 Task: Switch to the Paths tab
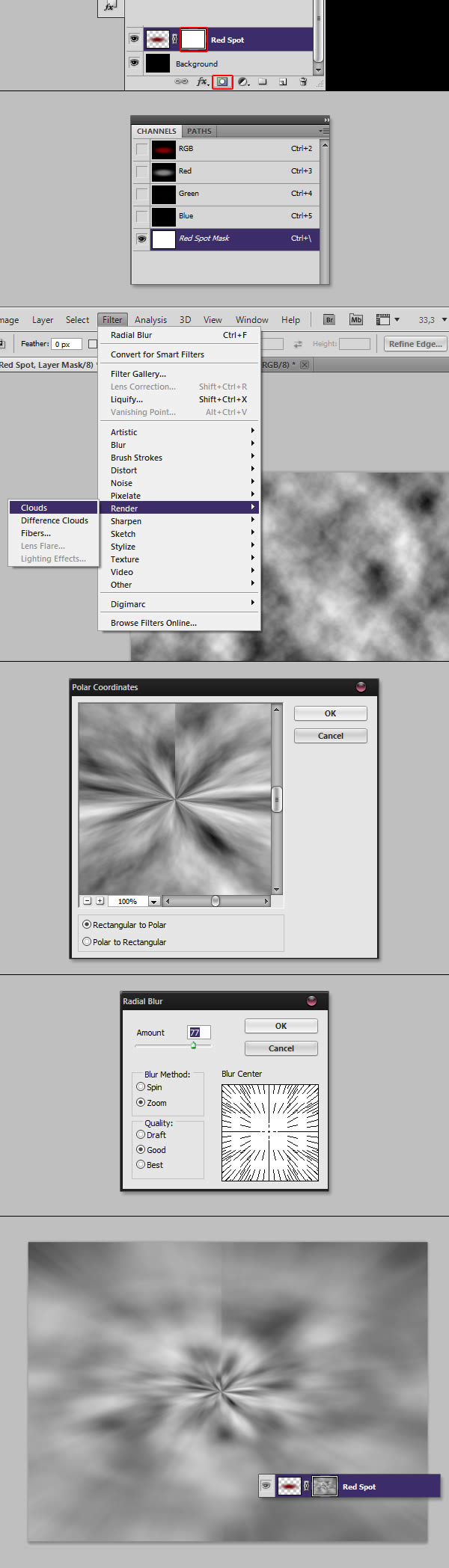(199, 131)
